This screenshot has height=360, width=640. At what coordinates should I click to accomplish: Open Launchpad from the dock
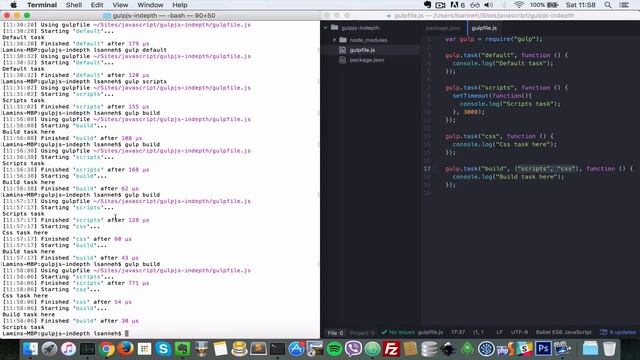pos(49,349)
